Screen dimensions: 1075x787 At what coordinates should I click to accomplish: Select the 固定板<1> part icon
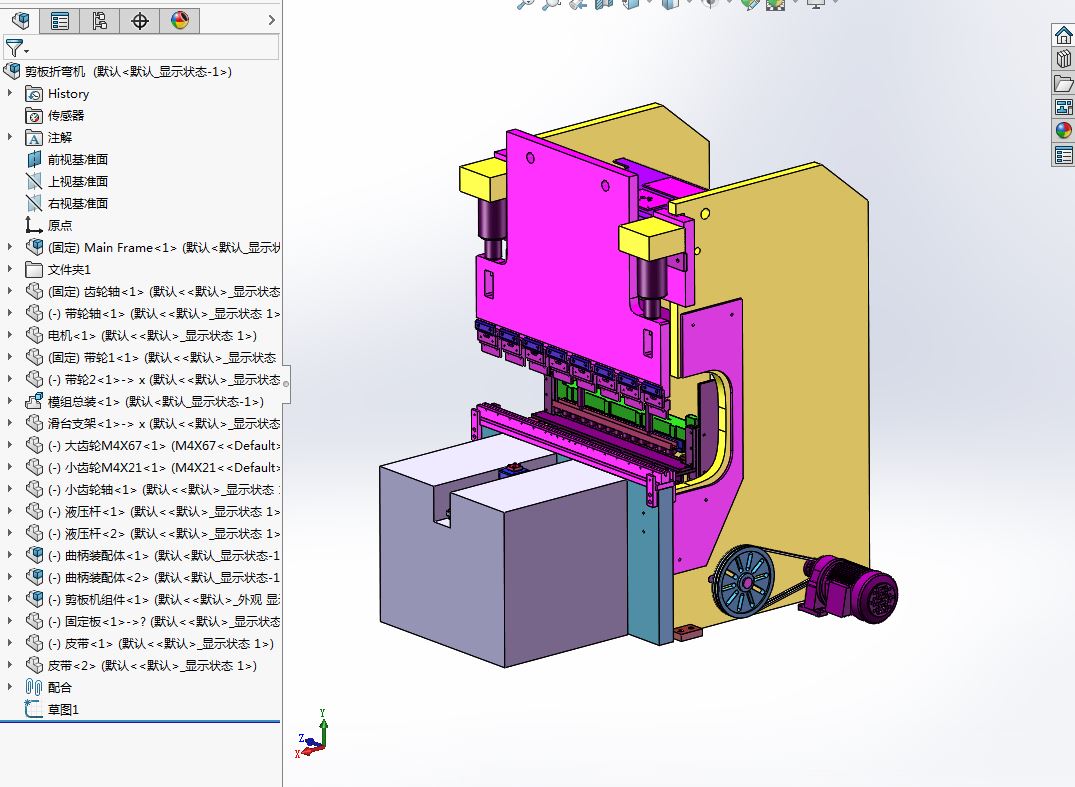34,621
